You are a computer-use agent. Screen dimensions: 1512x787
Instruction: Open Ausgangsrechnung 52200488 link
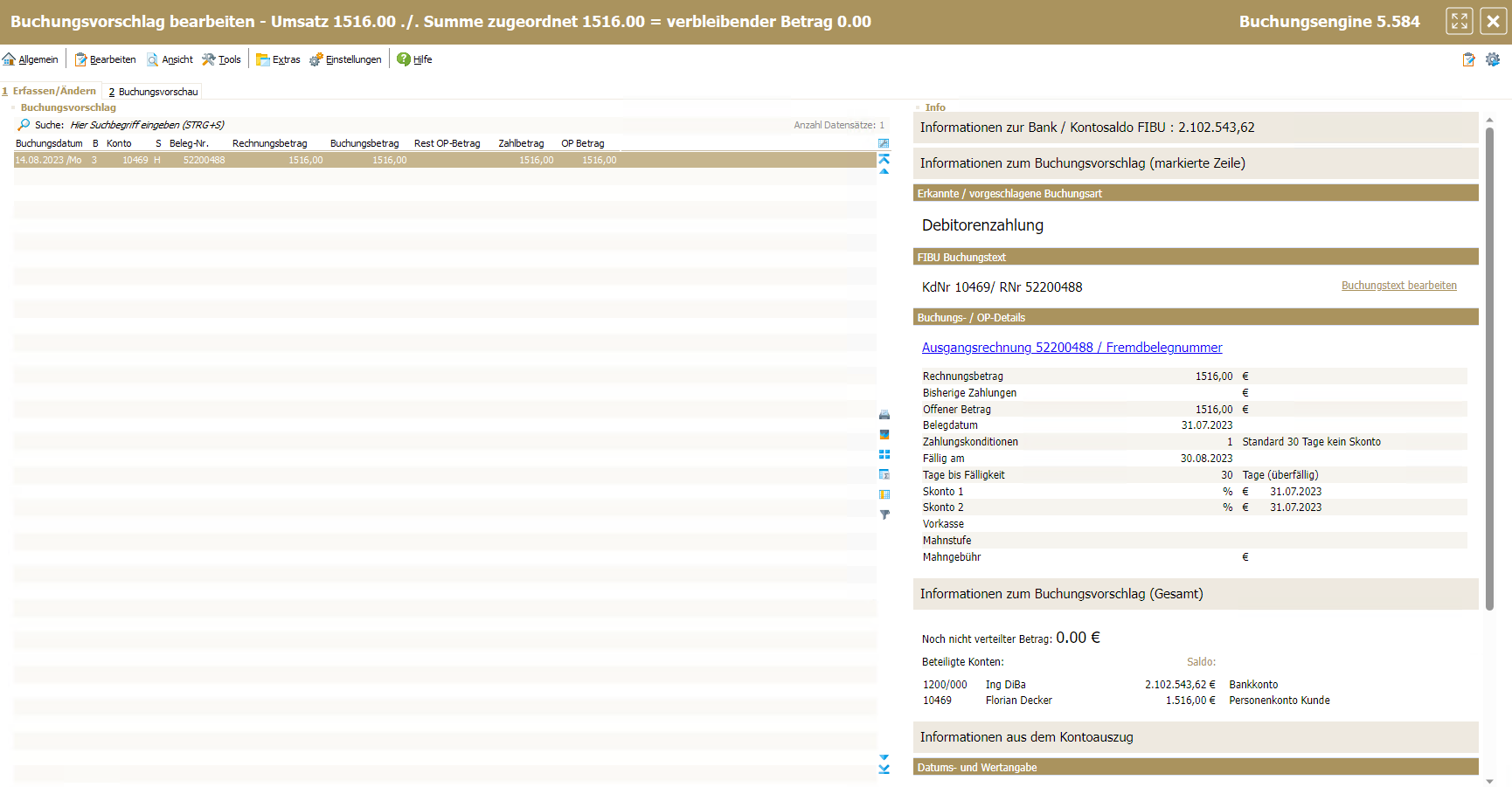1072,348
